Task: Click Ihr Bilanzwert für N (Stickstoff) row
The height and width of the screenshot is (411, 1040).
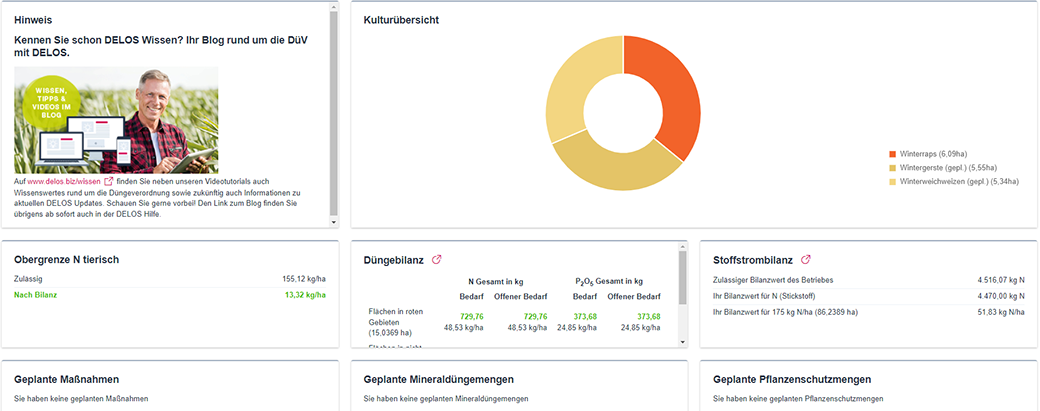Action: 869,296
